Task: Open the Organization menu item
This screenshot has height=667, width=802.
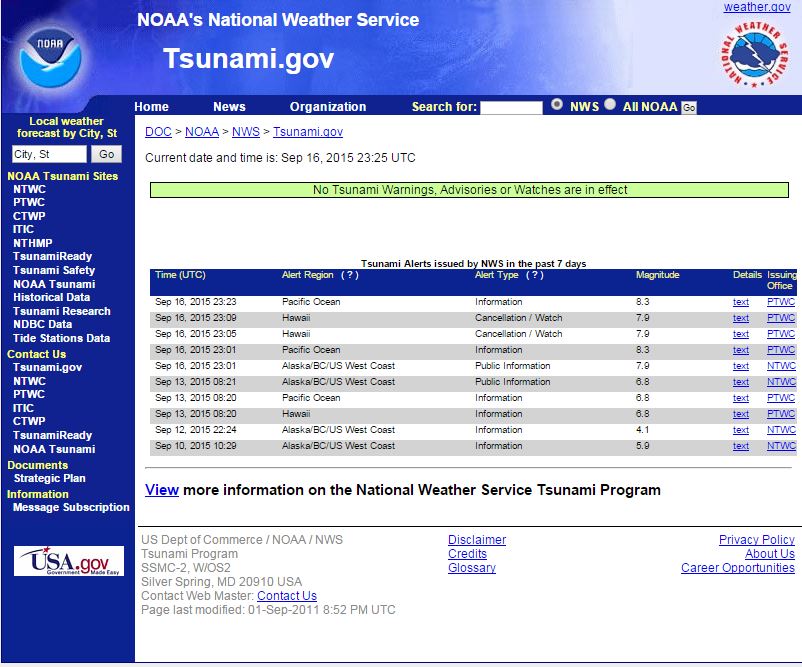Action: pyautogui.click(x=328, y=107)
